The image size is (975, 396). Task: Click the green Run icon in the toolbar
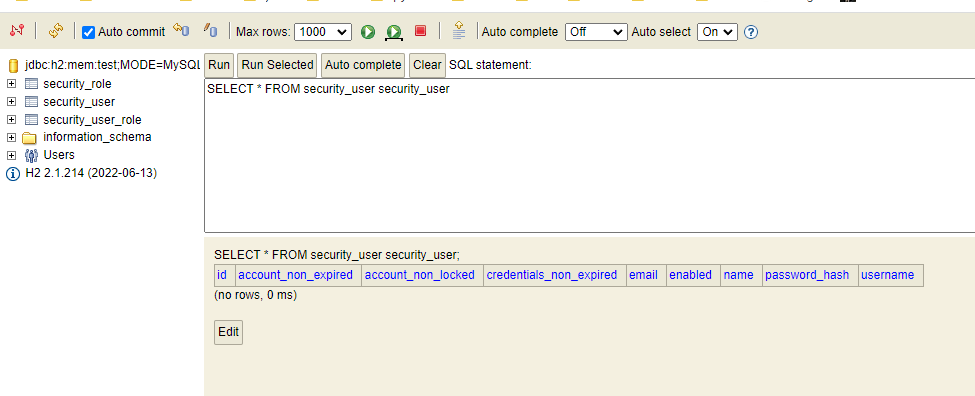pos(368,32)
